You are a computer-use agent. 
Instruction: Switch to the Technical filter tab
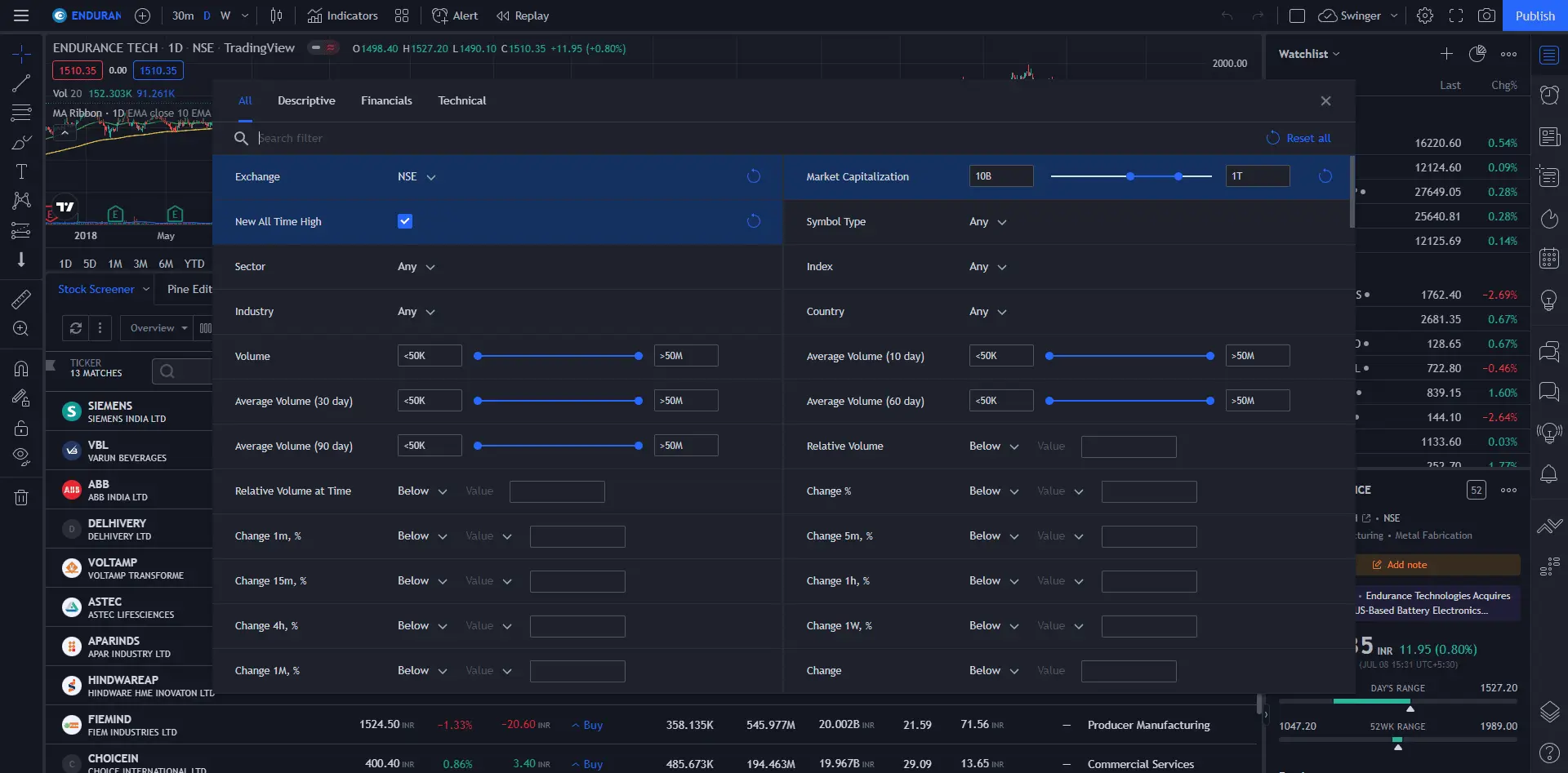pyautogui.click(x=461, y=100)
